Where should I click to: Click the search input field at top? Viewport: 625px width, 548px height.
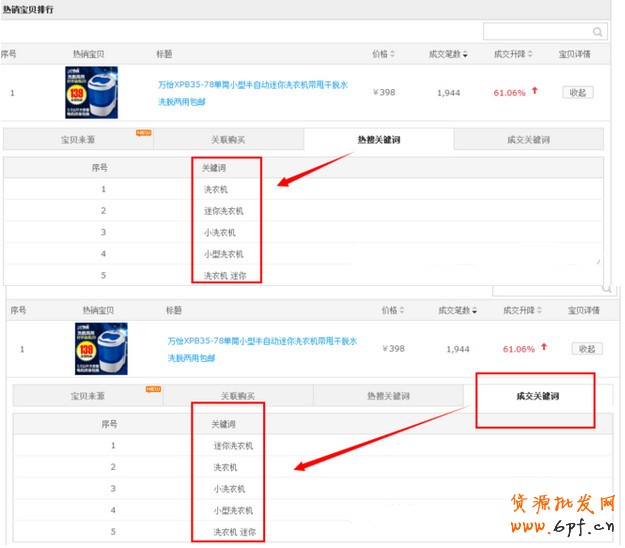coord(538,32)
